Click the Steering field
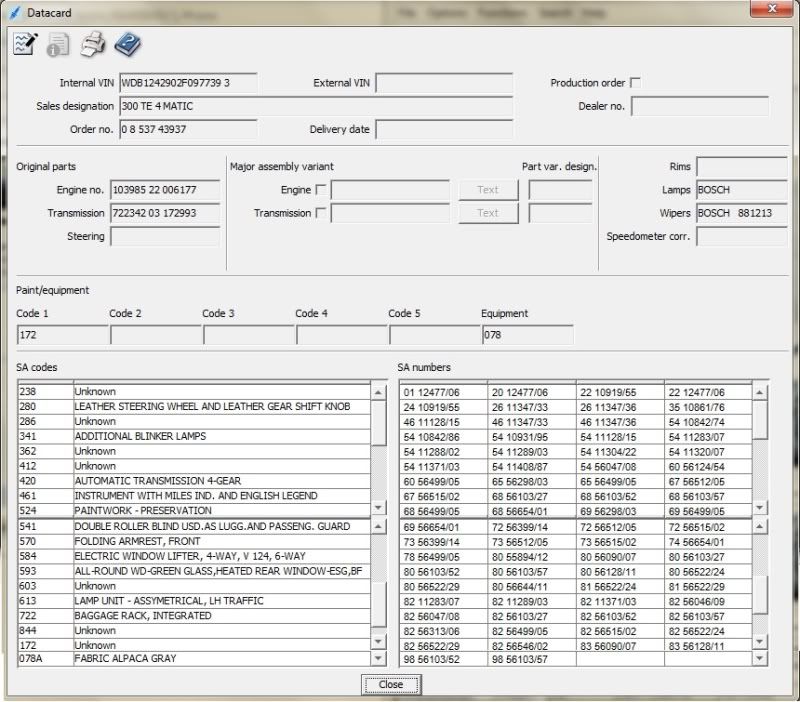This screenshot has height=702, width=800. [165, 236]
